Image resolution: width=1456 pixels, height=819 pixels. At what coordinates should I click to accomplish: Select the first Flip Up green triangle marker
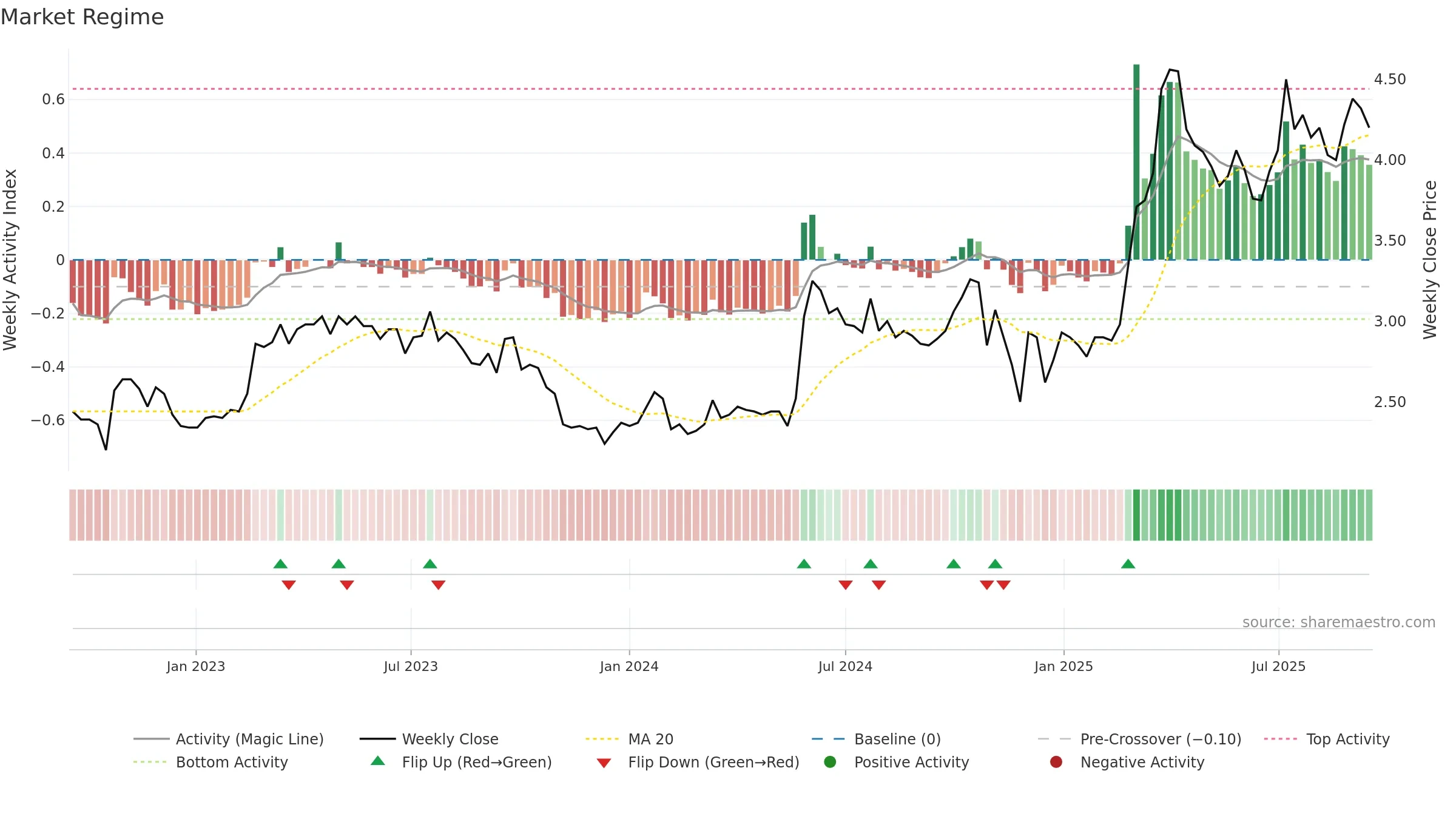click(280, 564)
